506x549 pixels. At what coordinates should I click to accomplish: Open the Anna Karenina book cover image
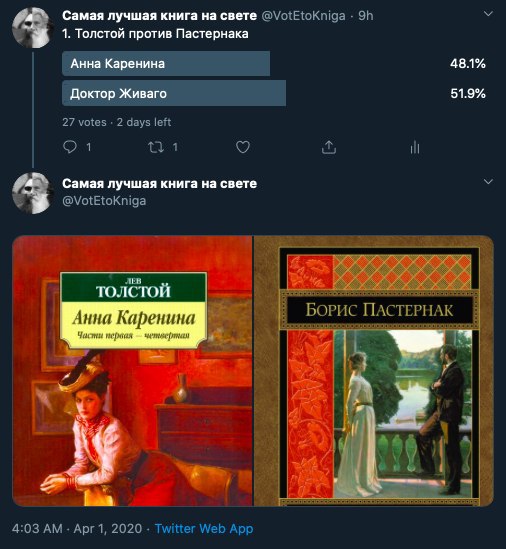point(132,371)
